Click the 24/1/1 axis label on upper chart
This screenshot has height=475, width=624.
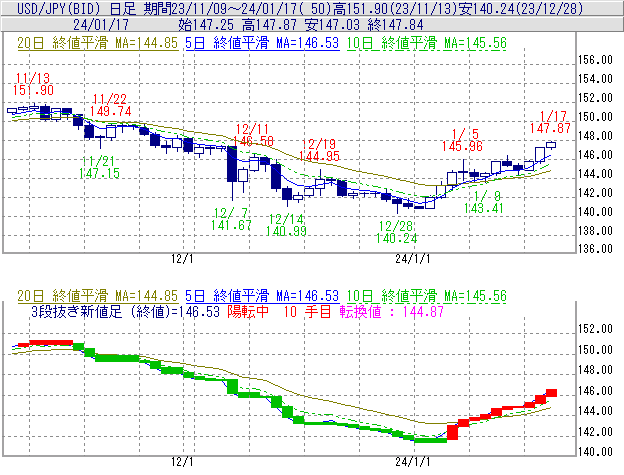[x=413, y=259]
